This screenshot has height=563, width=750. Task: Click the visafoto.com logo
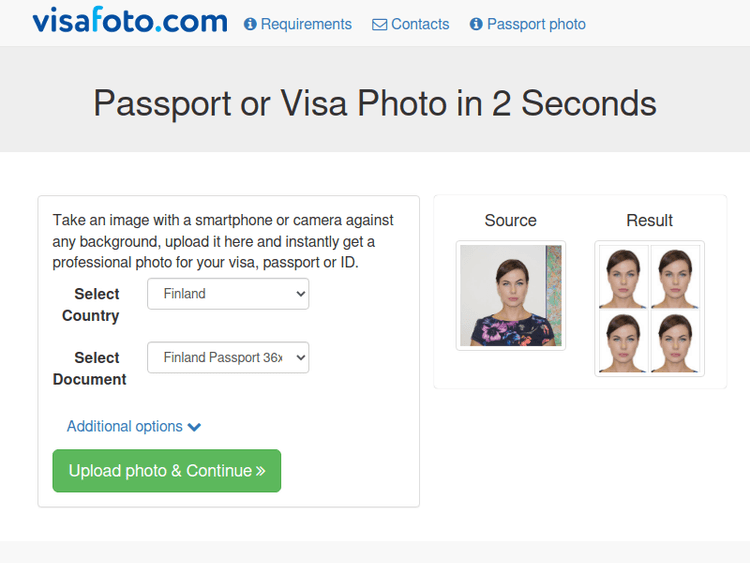coord(130,22)
